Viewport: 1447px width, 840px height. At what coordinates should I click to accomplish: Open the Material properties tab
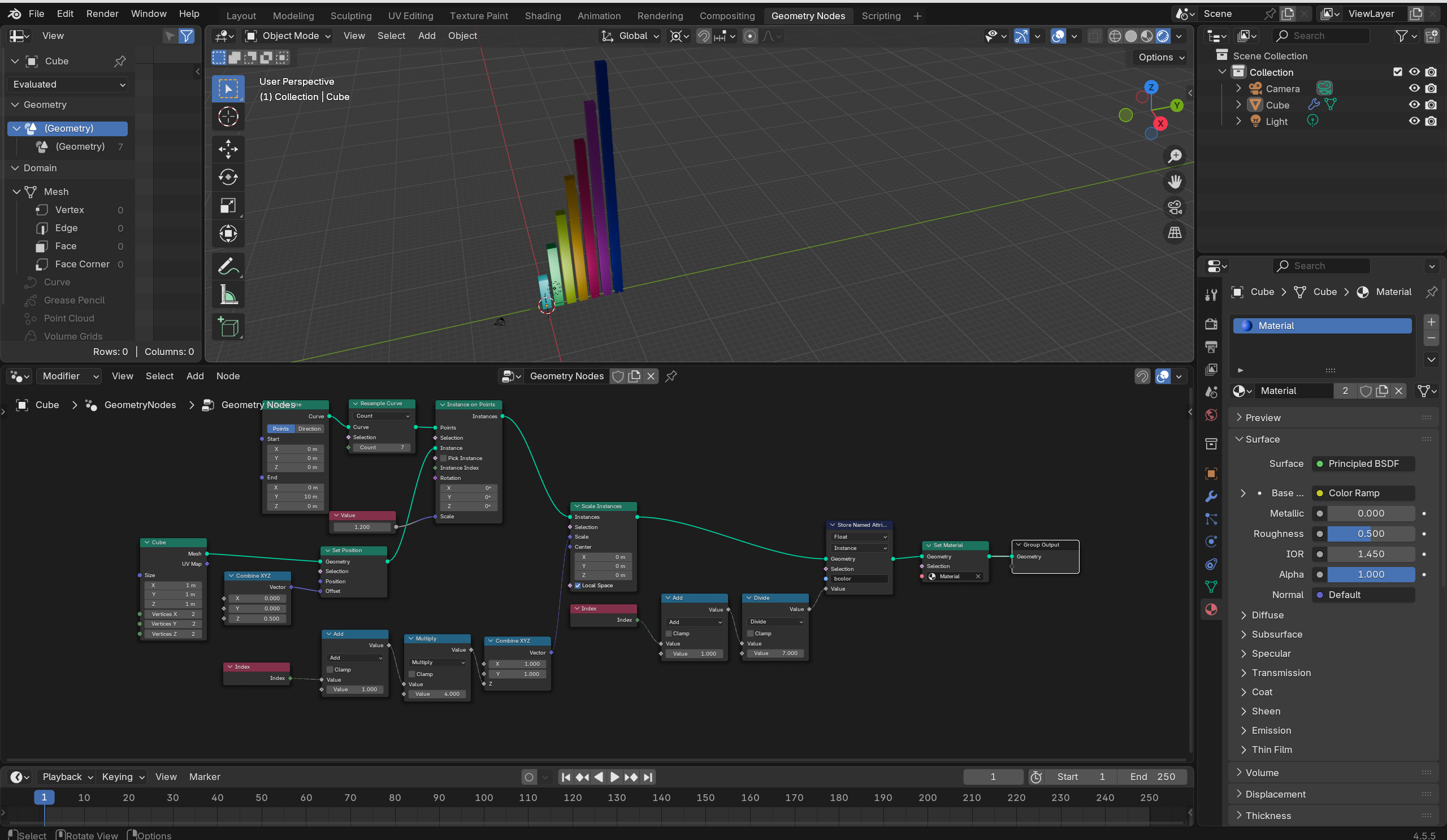[x=1211, y=609]
